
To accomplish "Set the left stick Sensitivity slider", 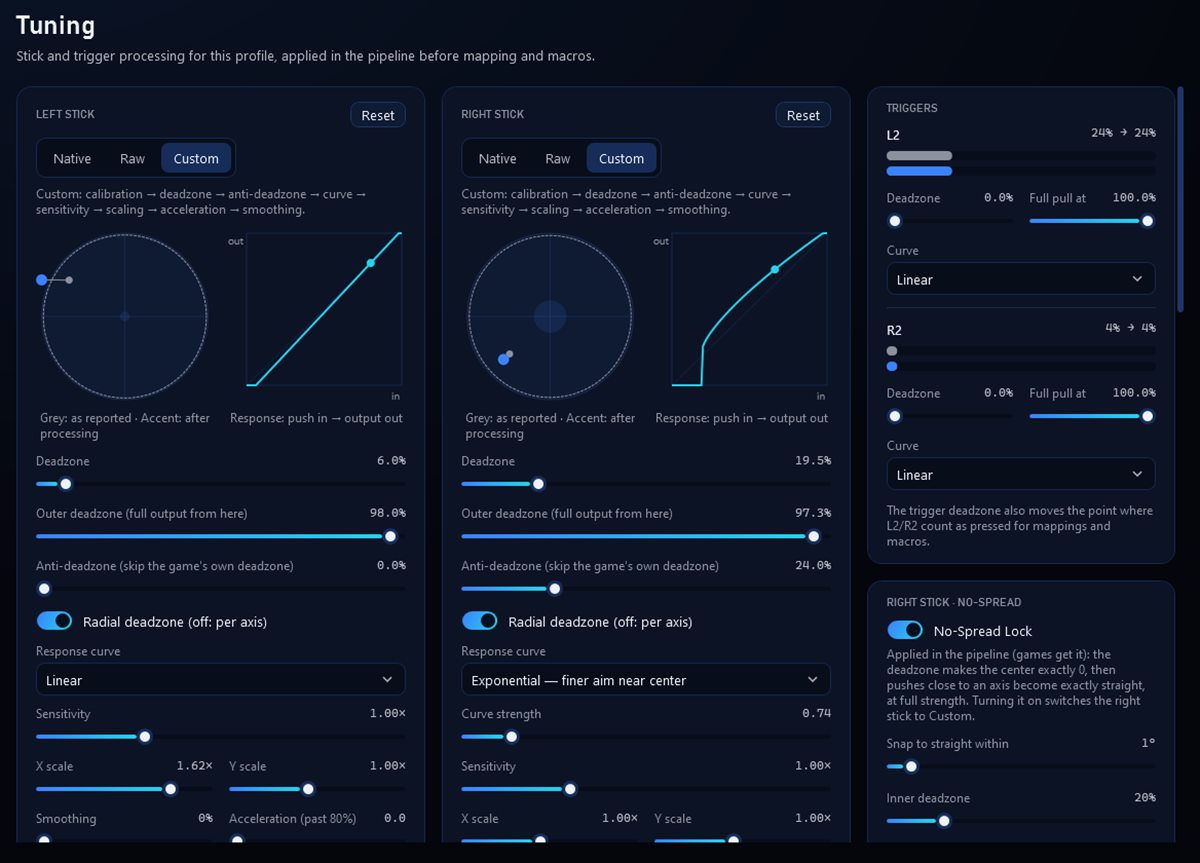I will coord(221,737).
